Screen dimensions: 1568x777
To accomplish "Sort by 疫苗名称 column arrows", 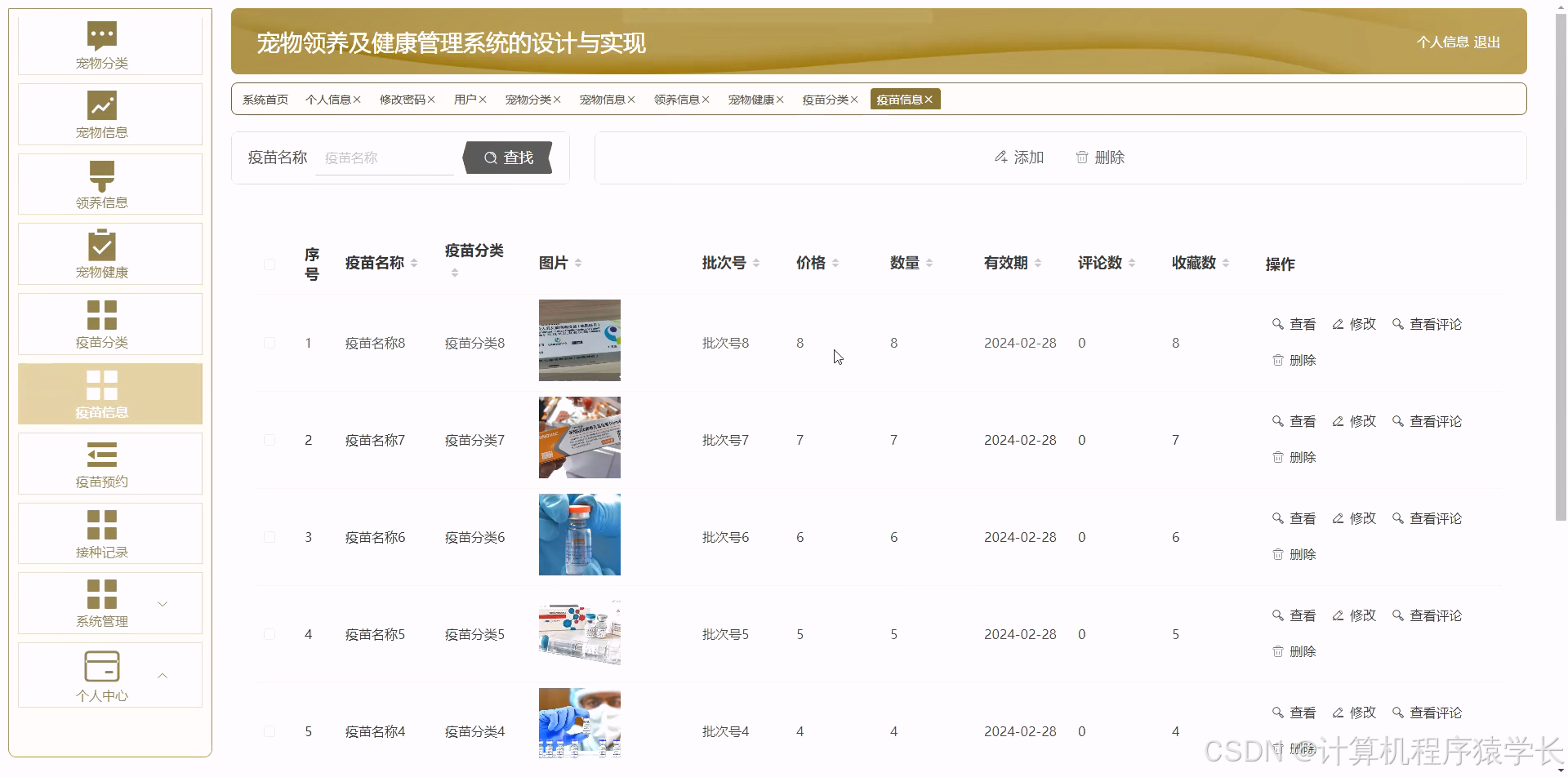I will tap(414, 263).
